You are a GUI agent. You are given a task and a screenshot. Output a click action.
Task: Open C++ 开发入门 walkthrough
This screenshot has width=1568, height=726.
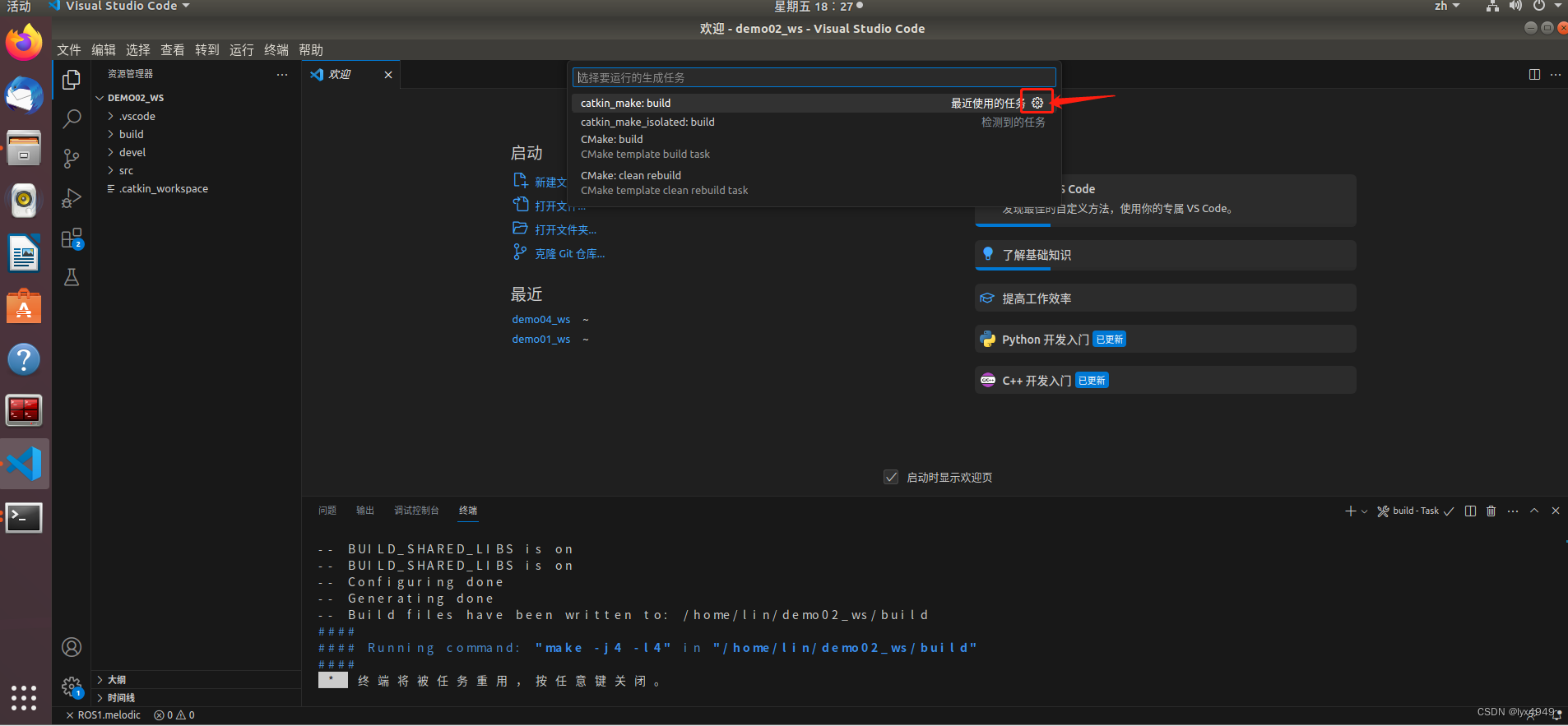coord(1166,380)
